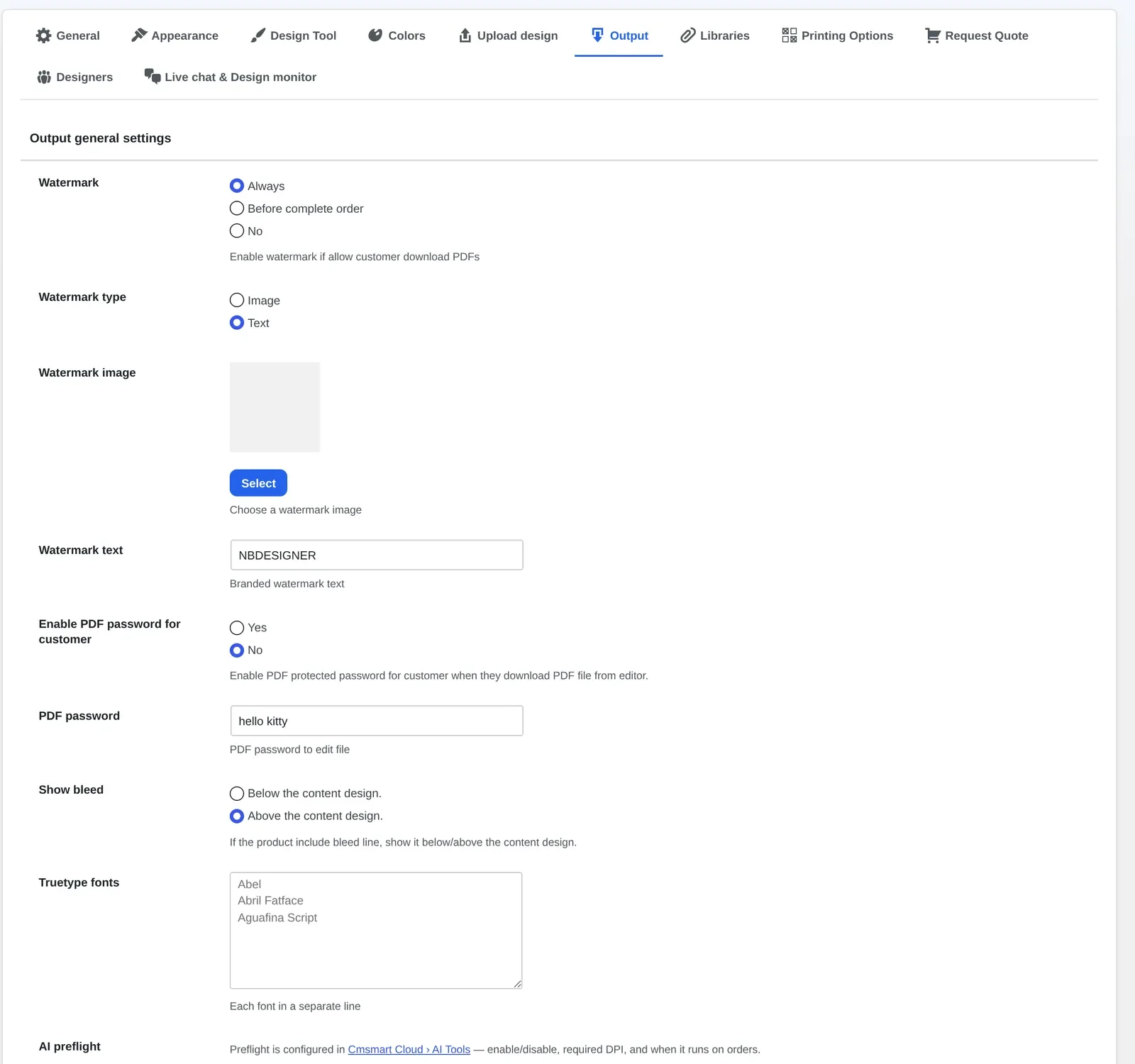1135x1064 pixels.
Task: Show bleed above the content design
Action: 237,816
